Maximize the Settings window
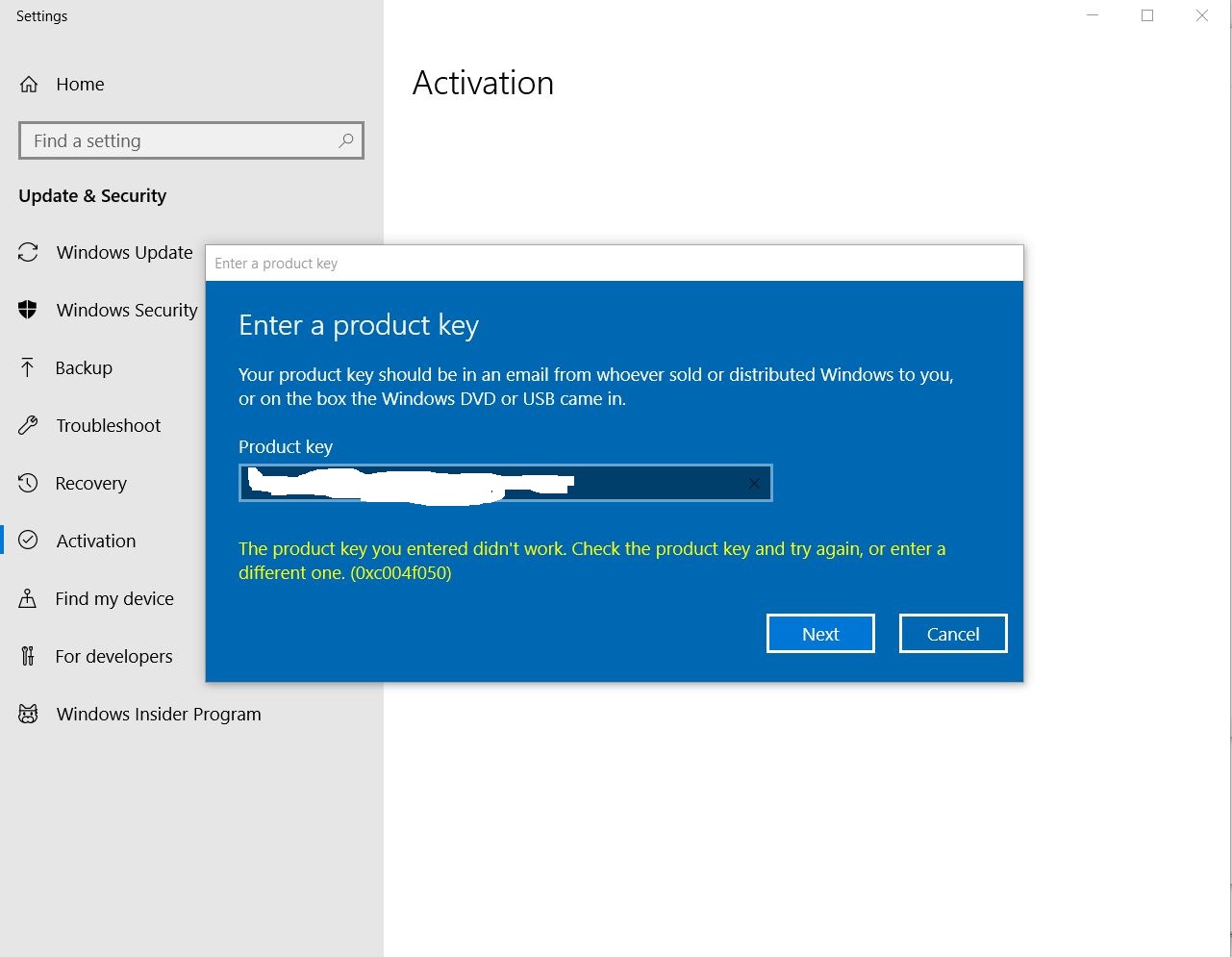This screenshot has height=957, width=1232. 1147,15
